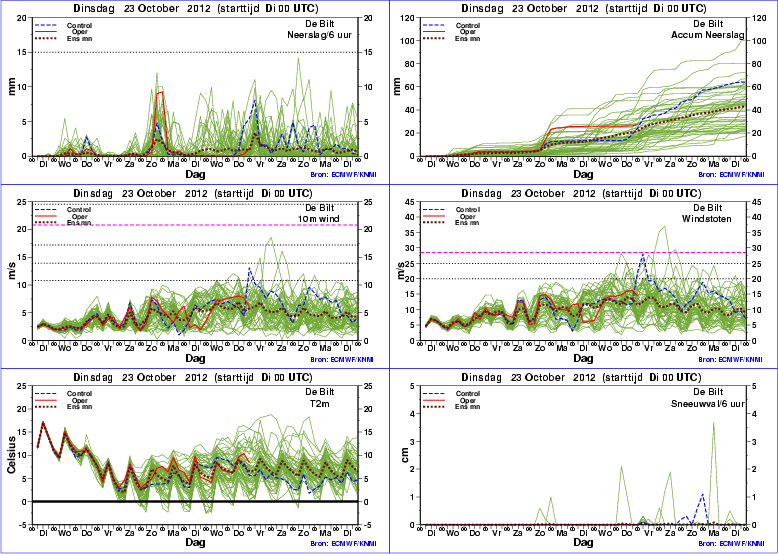Click the 'Accum Neerslag' chart label

pos(708,35)
